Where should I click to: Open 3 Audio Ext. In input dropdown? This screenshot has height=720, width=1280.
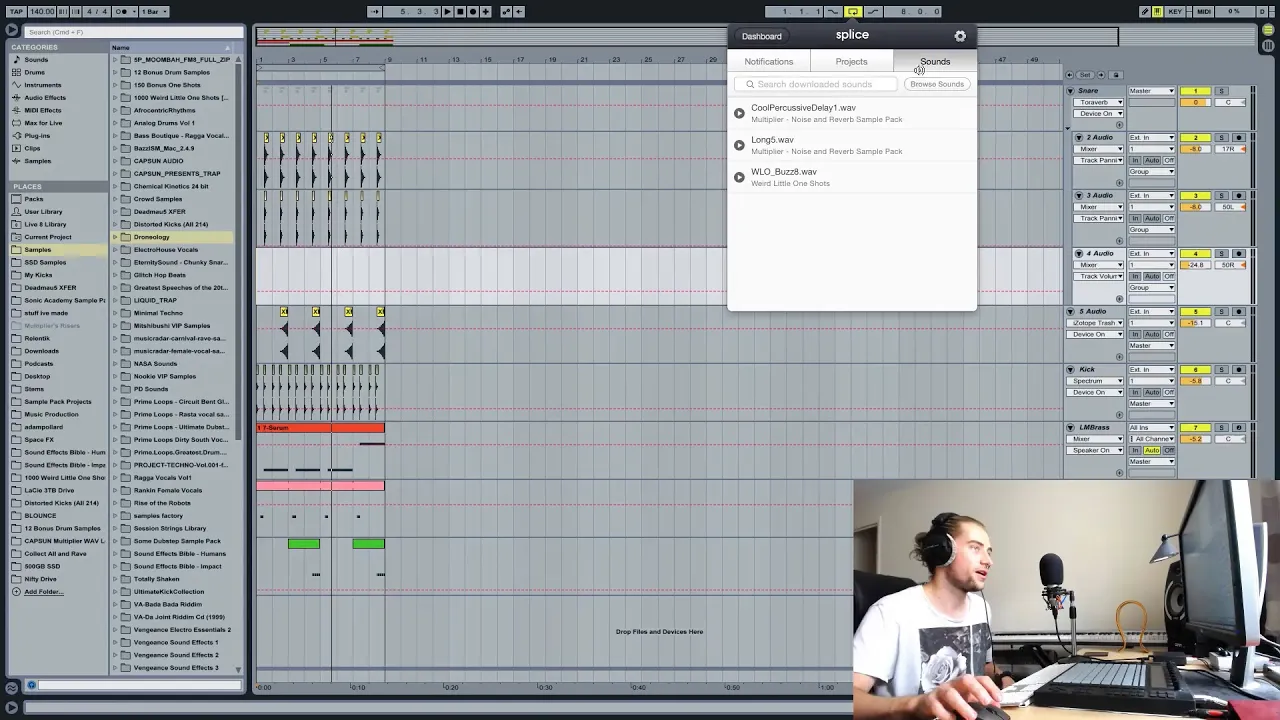click(x=1152, y=195)
